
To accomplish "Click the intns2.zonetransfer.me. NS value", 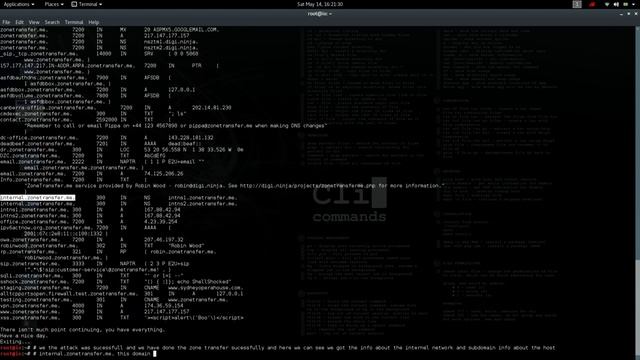I will [202, 204].
